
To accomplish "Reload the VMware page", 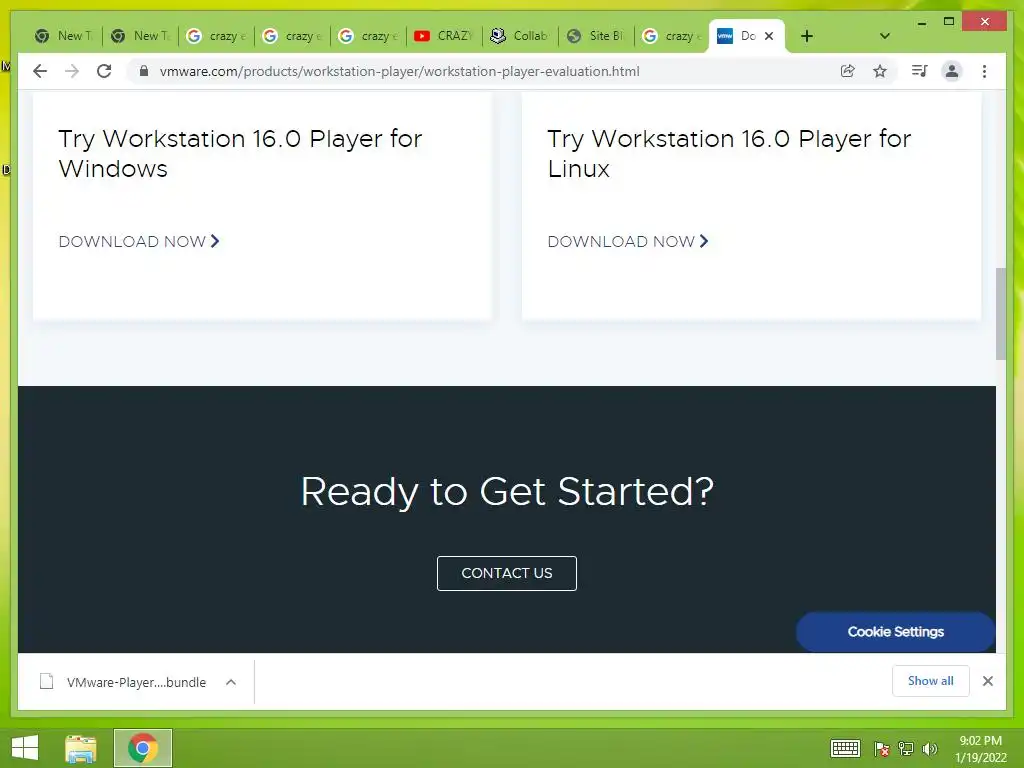I will point(104,71).
